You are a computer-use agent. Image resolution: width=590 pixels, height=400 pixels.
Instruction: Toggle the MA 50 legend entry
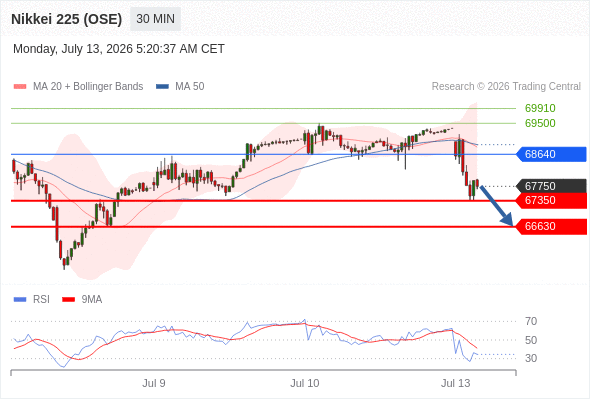[180, 87]
